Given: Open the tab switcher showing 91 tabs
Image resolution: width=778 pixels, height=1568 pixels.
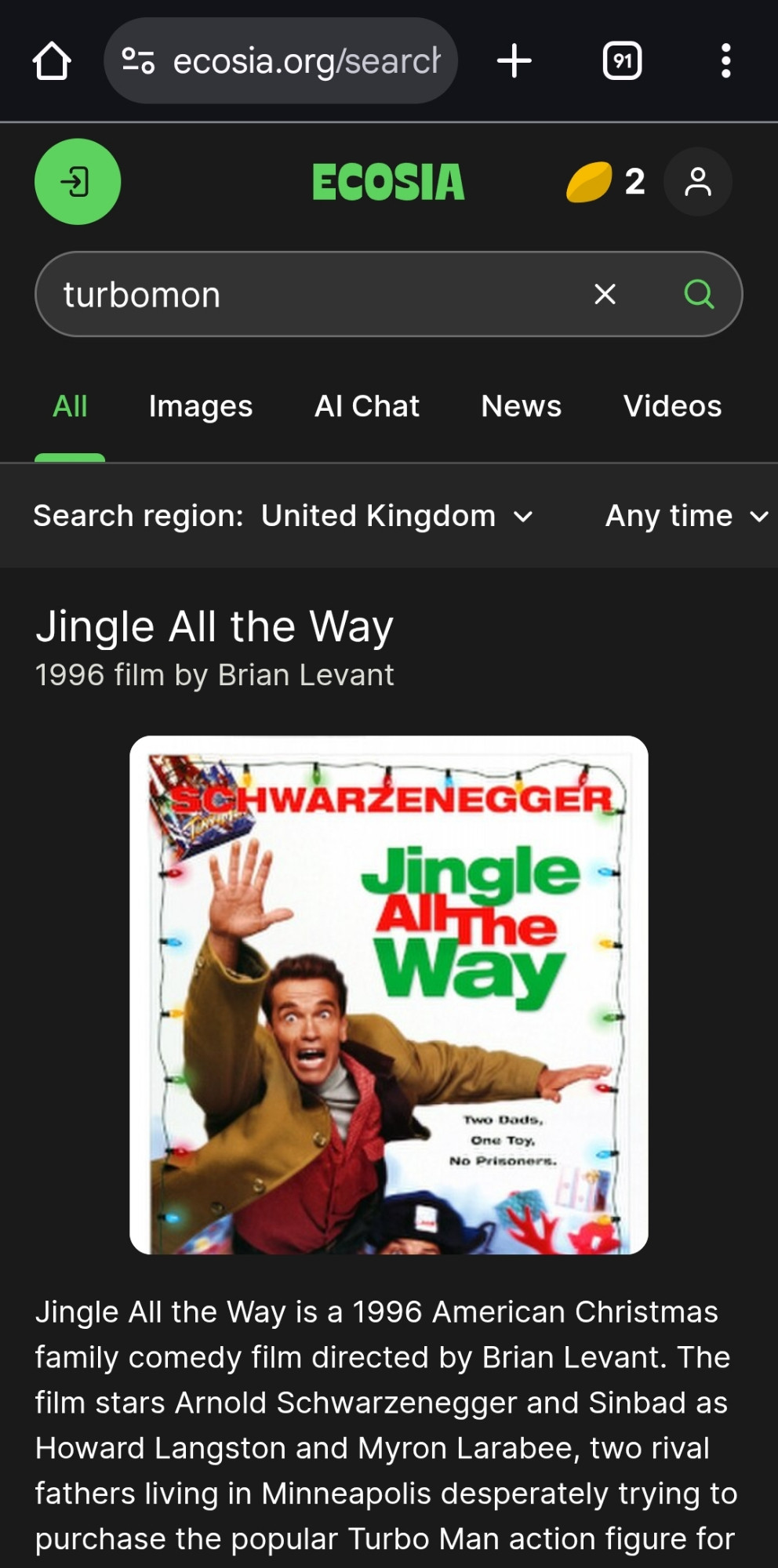Looking at the screenshot, I should point(622,61).
